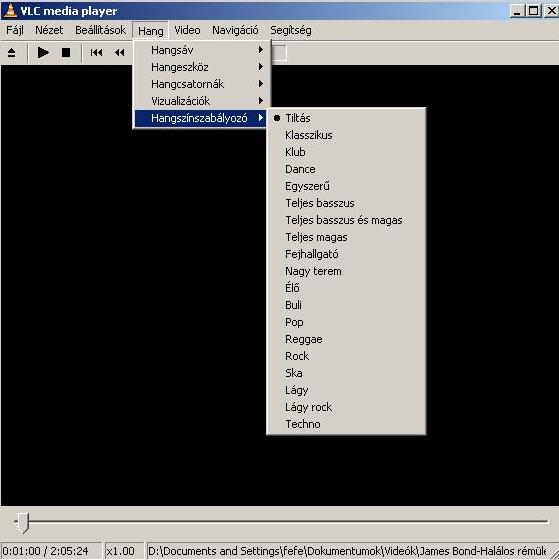The image size is (559, 560).
Task: Click the middle of the seek bar track
Action: coord(281,521)
